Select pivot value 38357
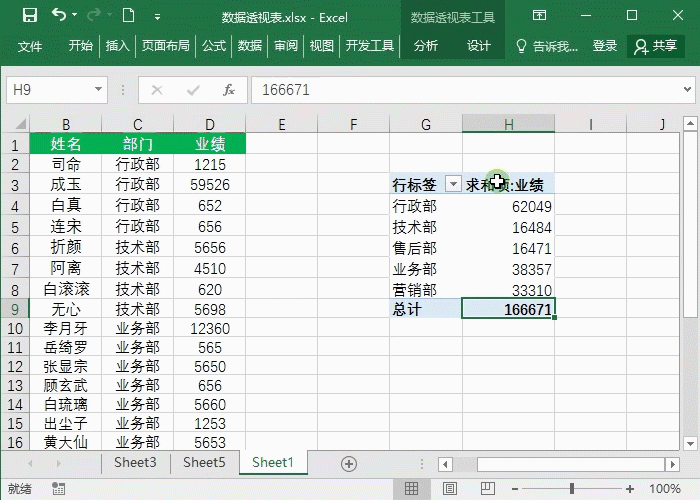 click(508, 269)
